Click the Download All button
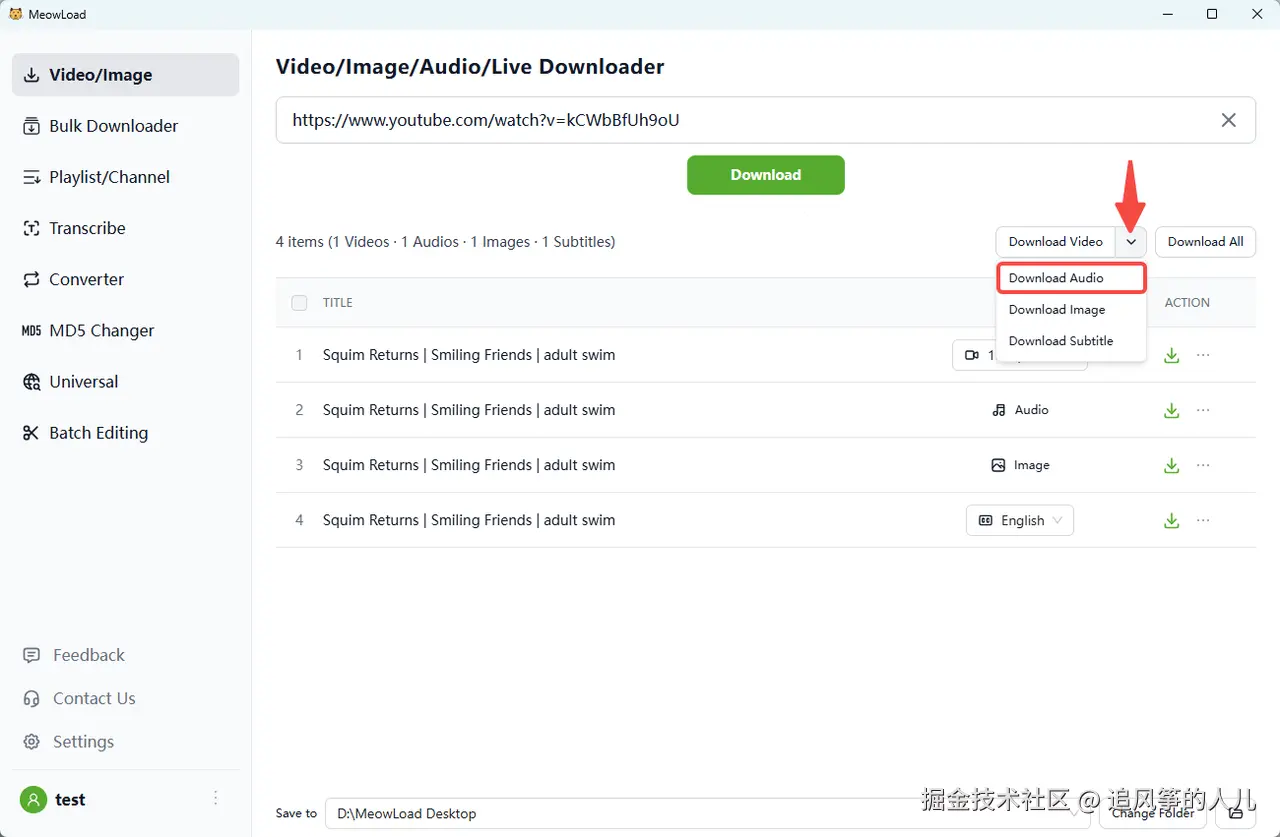This screenshot has width=1280, height=837. pos(1205,242)
